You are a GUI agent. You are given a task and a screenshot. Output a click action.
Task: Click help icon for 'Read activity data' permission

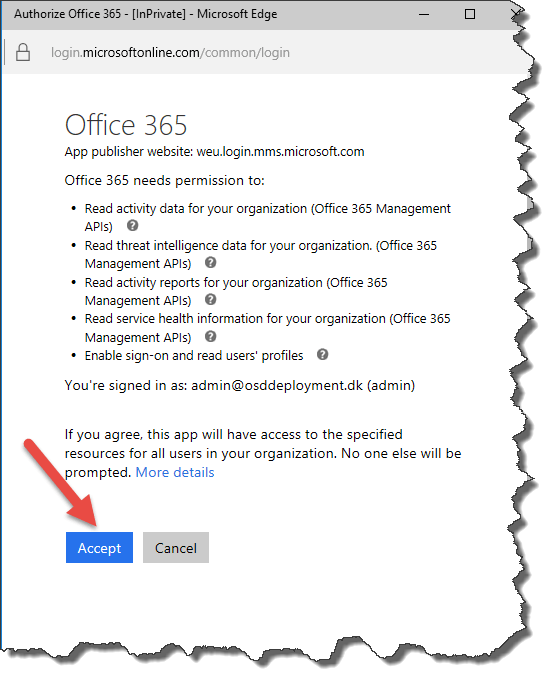pos(133,226)
